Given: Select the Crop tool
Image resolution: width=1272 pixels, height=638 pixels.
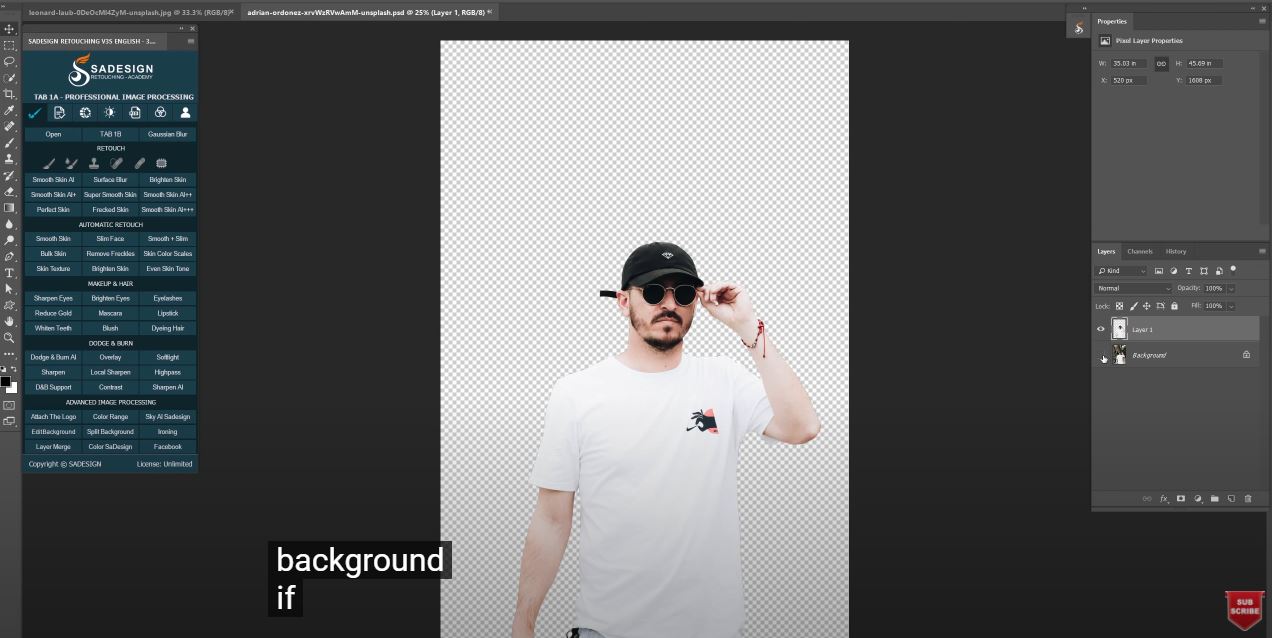Looking at the screenshot, I should click(x=9, y=94).
